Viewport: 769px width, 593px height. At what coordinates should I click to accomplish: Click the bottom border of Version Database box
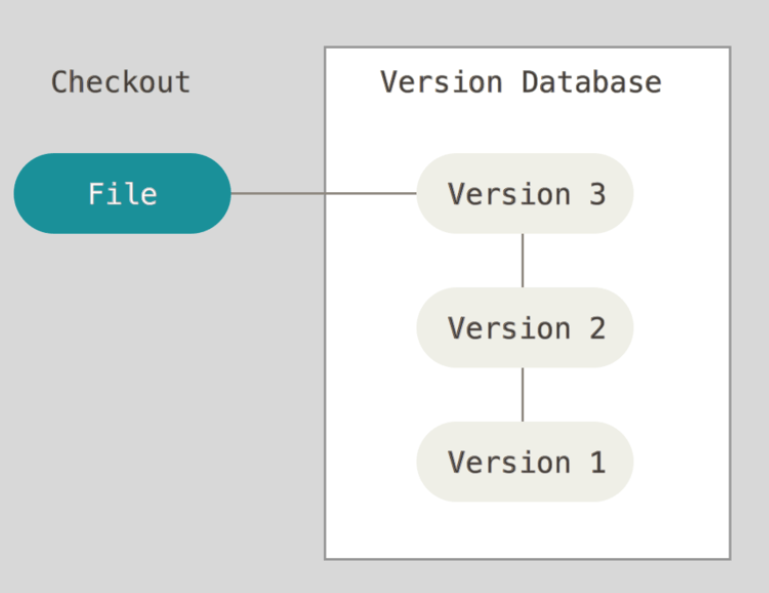(527, 558)
